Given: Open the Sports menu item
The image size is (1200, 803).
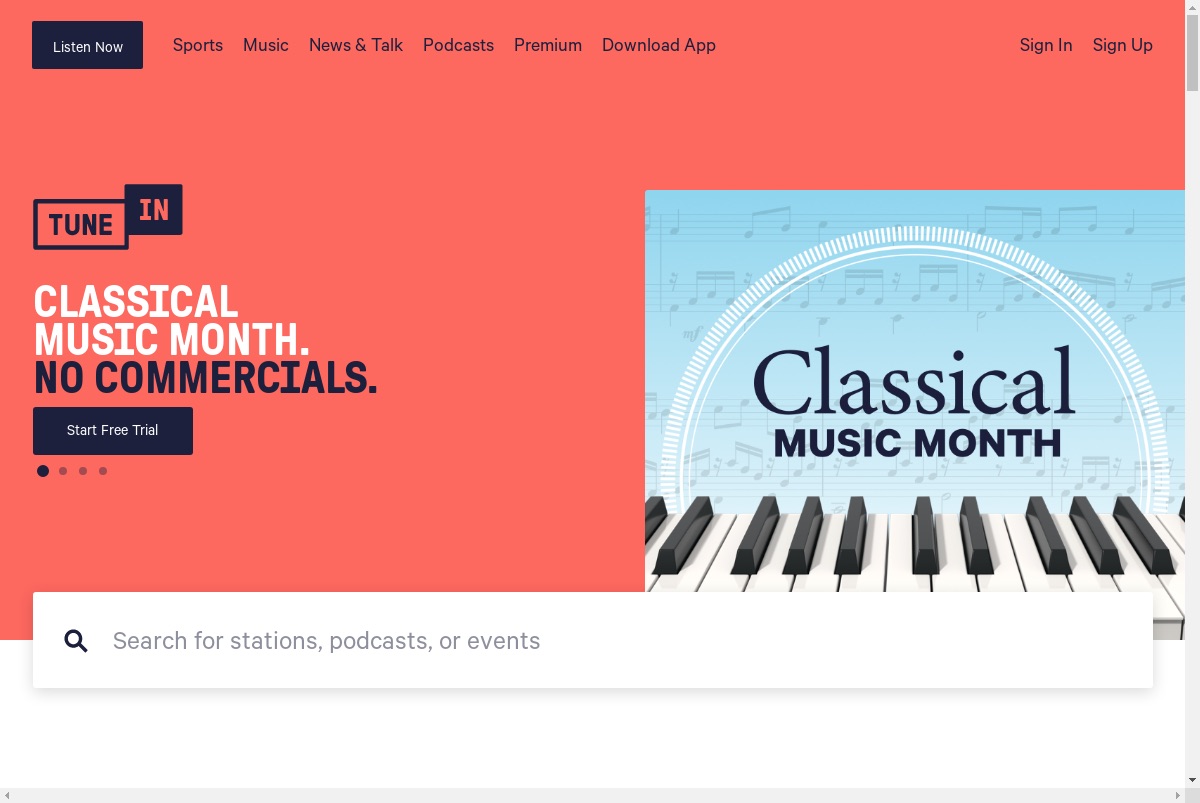Looking at the screenshot, I should [x=198, y=45].
